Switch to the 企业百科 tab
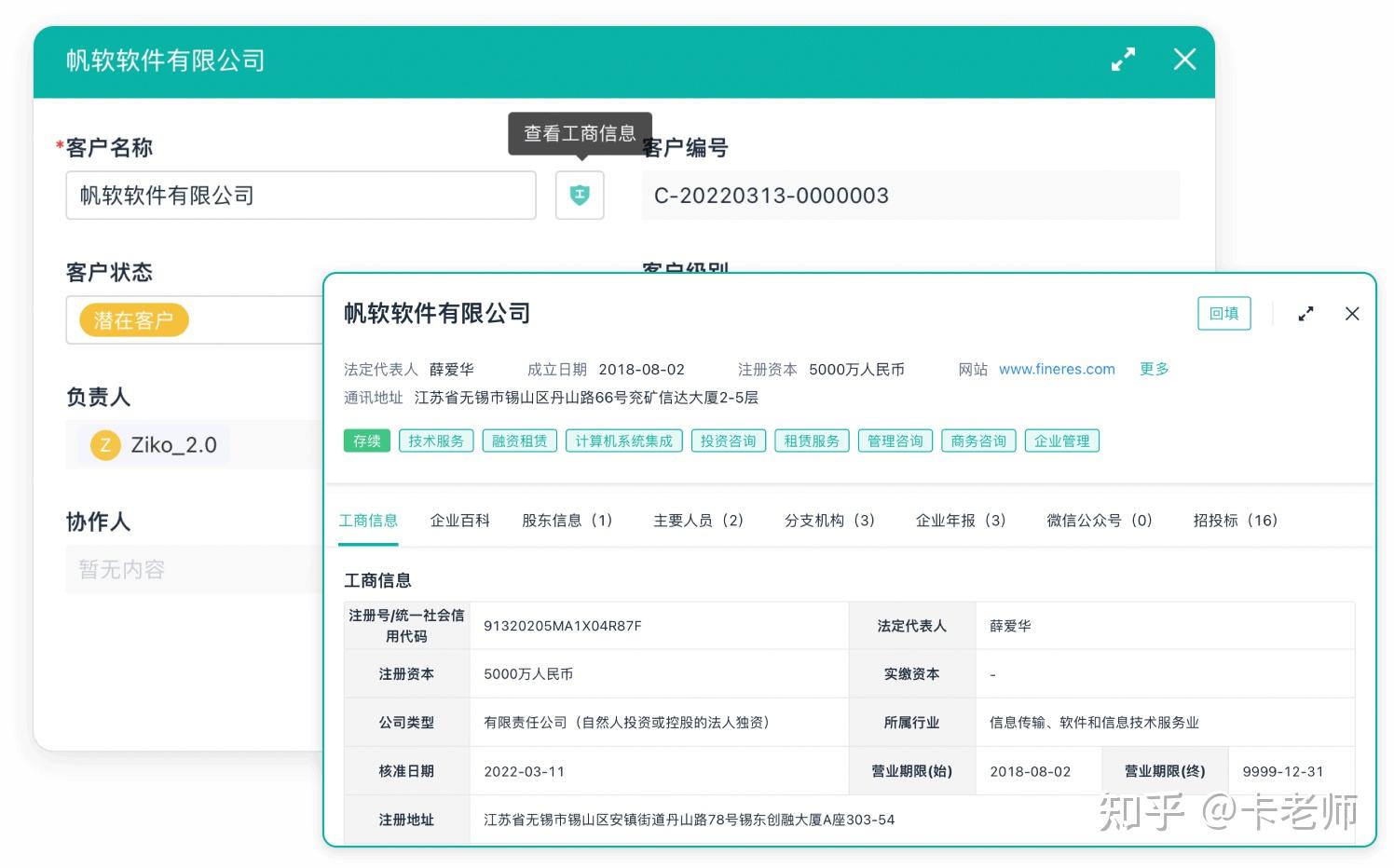The width and height of the screenshot is (1394, 868). click(x=459, y=520)
